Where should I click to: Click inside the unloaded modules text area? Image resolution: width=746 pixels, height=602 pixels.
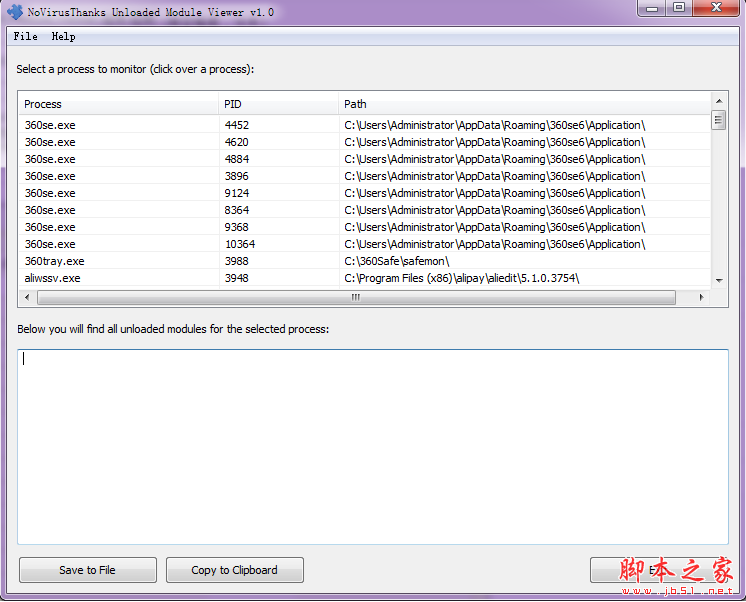tap(373, 447)
